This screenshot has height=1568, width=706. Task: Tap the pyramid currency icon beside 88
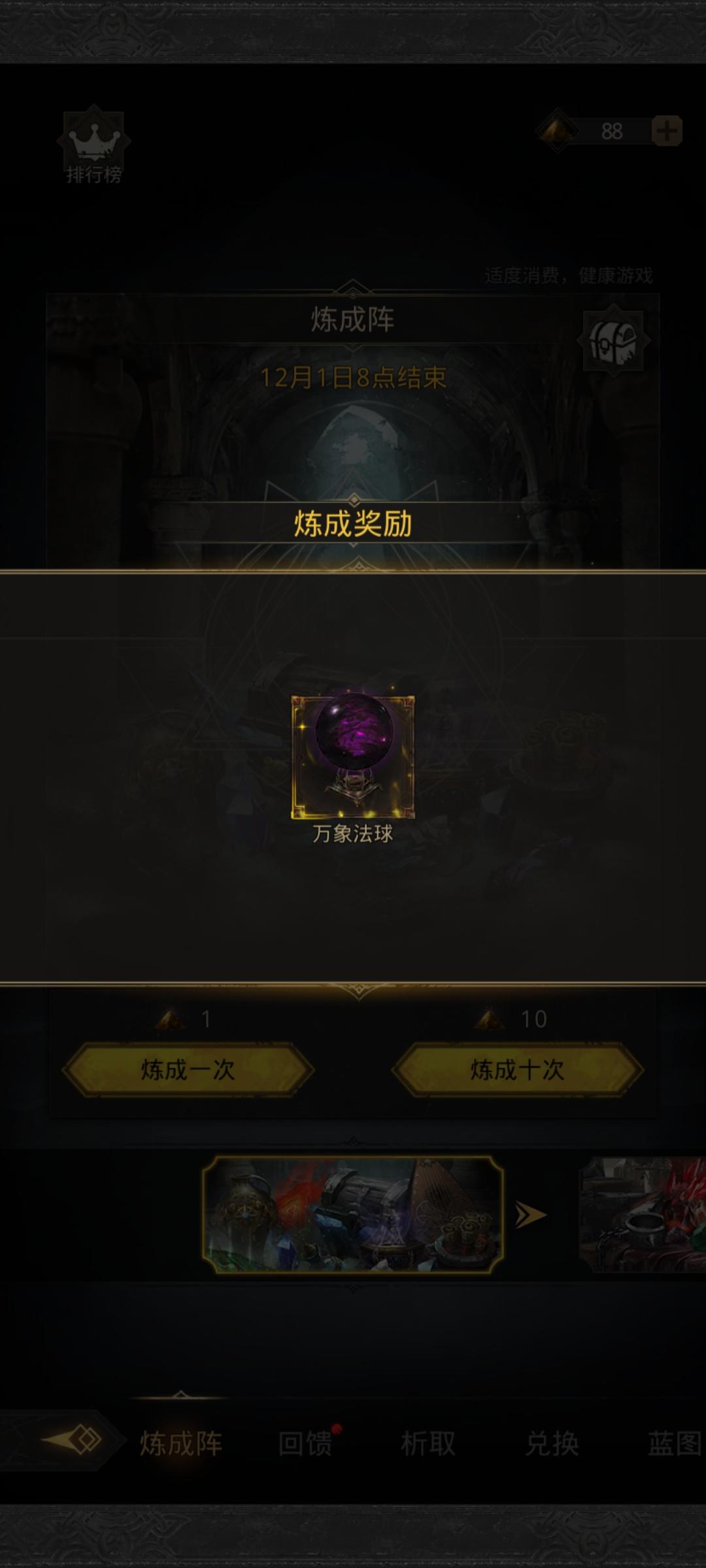[558, 131]
